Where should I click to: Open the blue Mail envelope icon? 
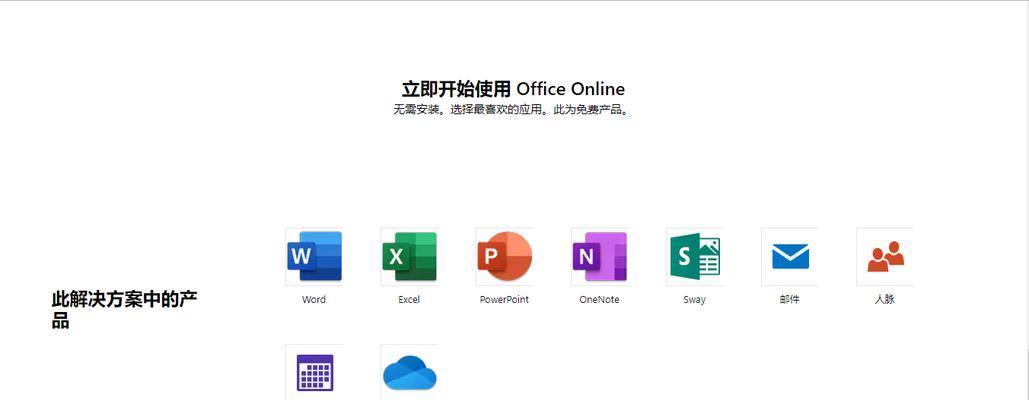click(x=789, y=257)
